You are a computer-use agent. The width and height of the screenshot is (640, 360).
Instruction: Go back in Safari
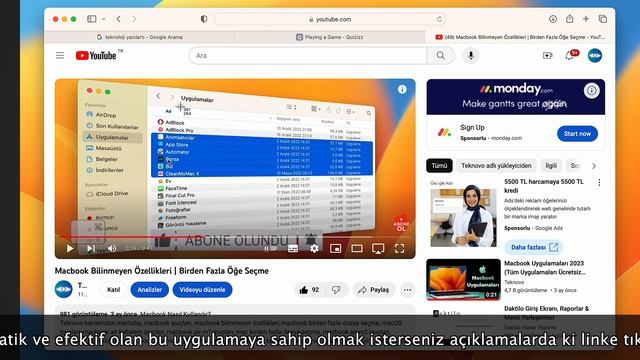pyautogui.click(x=118, y=19)
